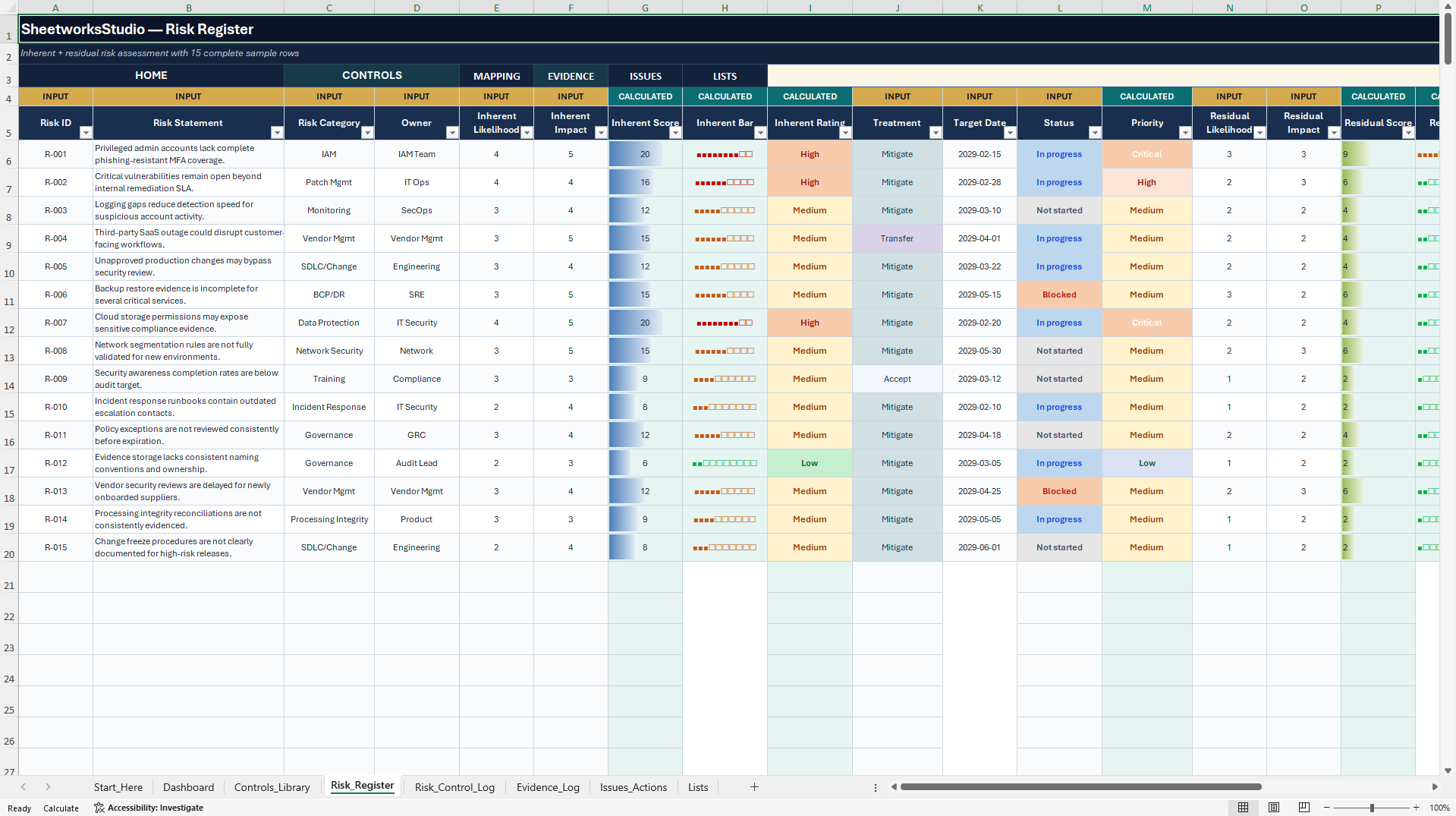Select column H header
This screenshot has width=1456, height=816.
(x=725, y=8)
